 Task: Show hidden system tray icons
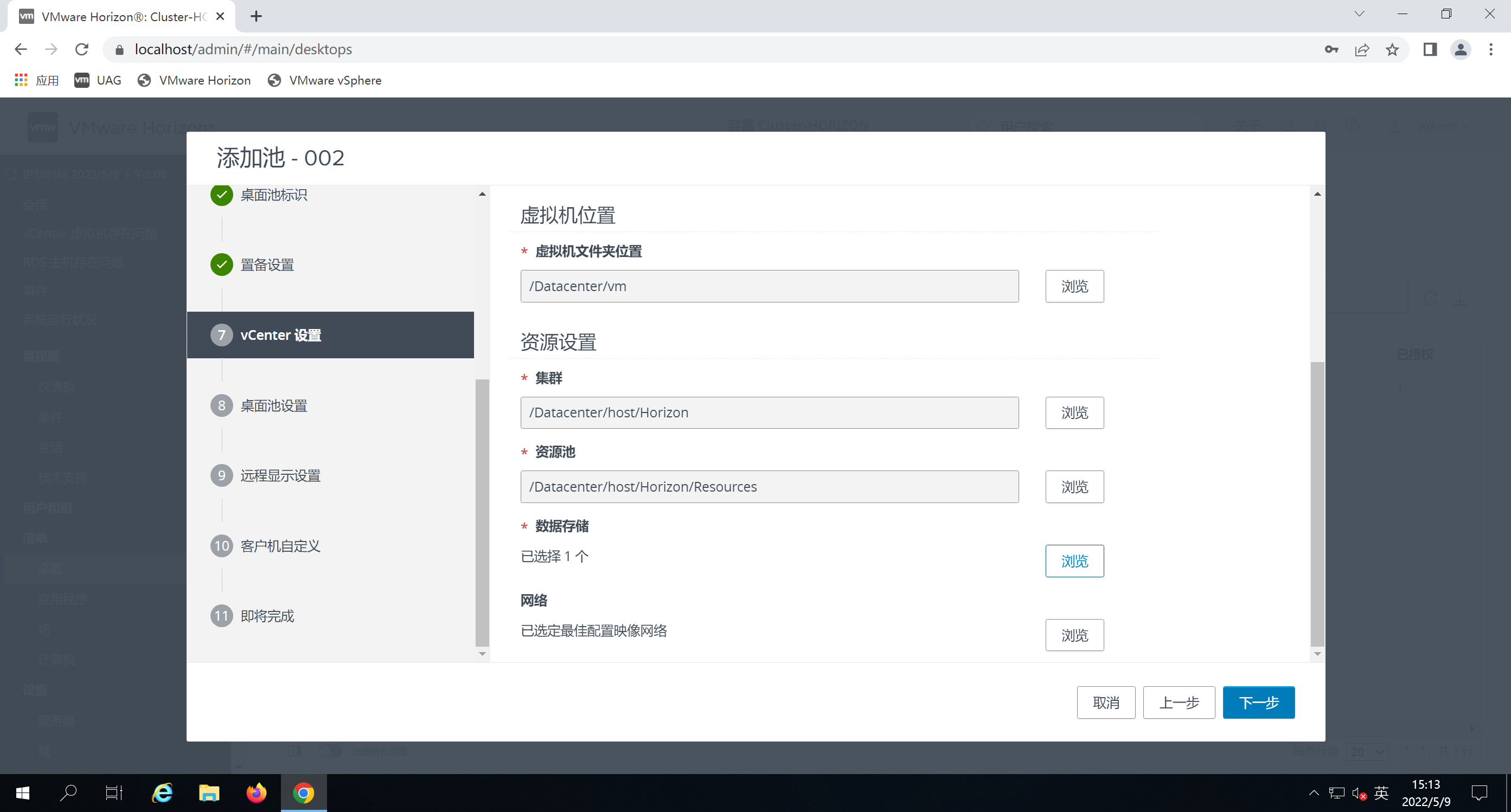coord(1314,793)
